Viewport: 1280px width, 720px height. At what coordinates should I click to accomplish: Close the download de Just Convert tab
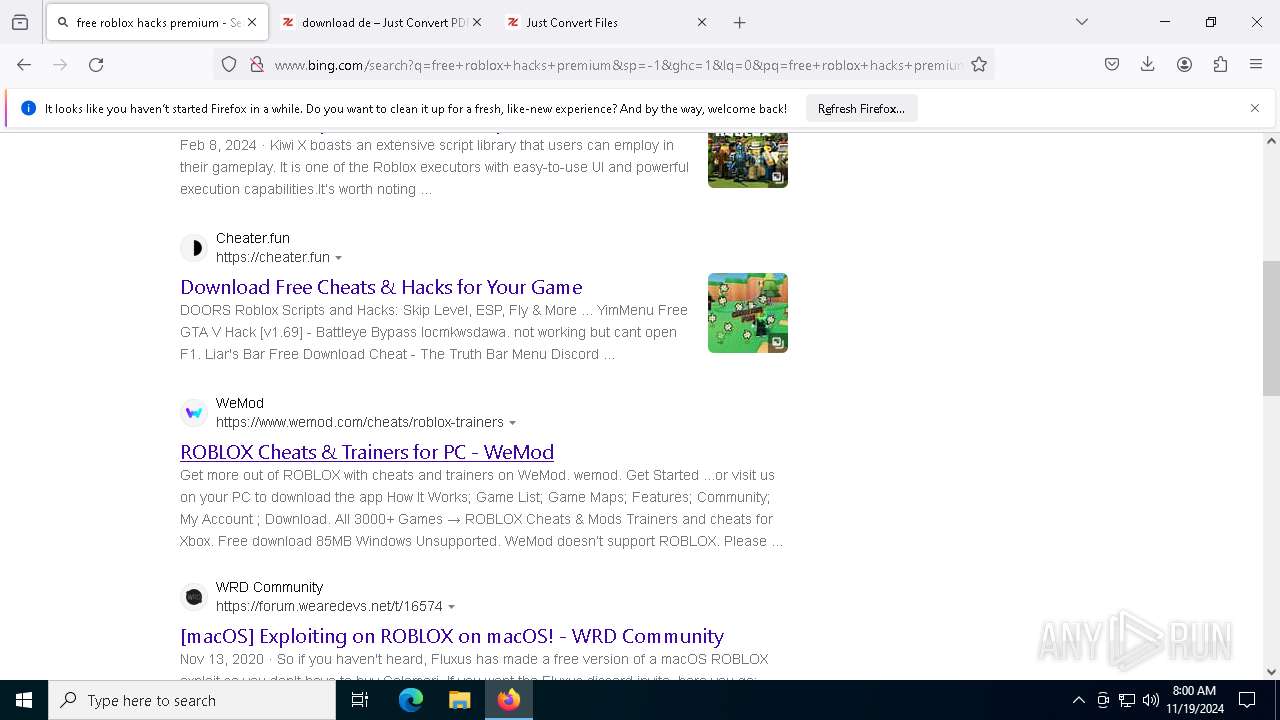click(477, 22)
